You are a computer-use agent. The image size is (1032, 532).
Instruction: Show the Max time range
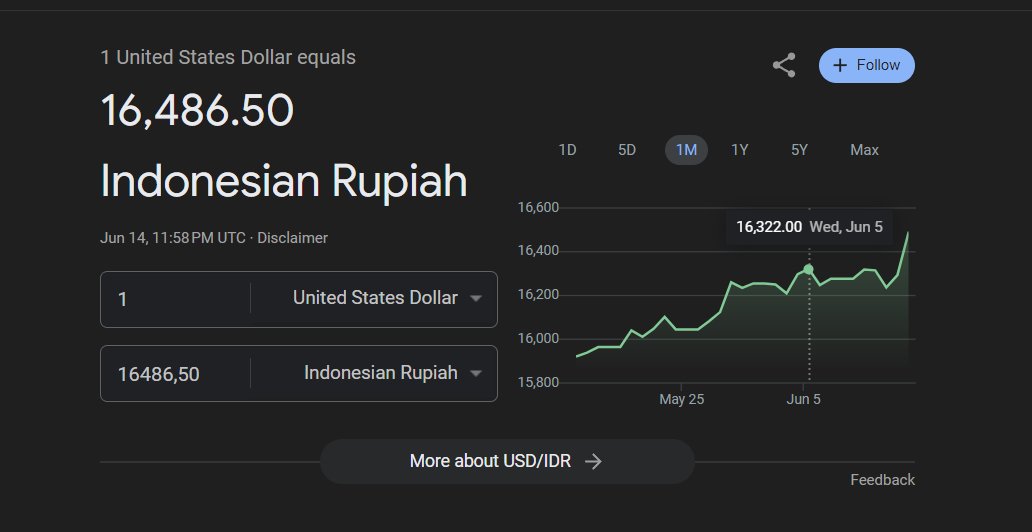coord(864,150)
